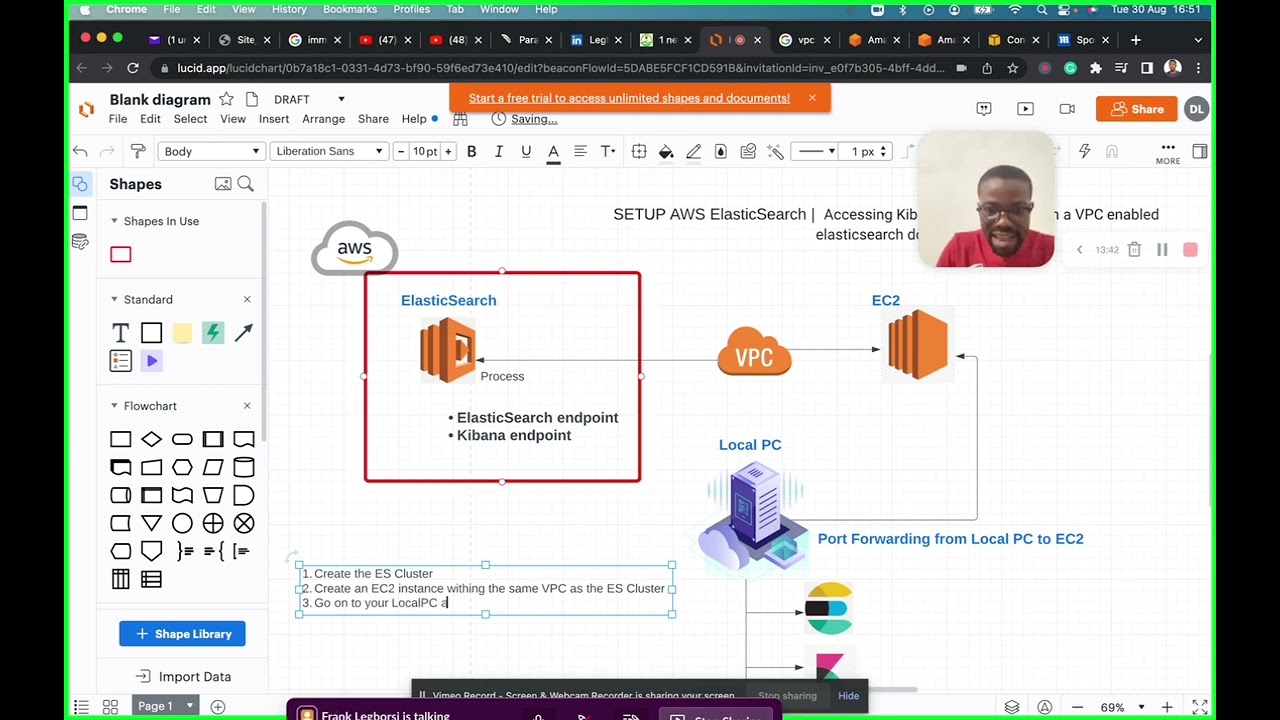Select the summing junction circle-X shape
This screenshot has height=720, width=1280.
244,523
